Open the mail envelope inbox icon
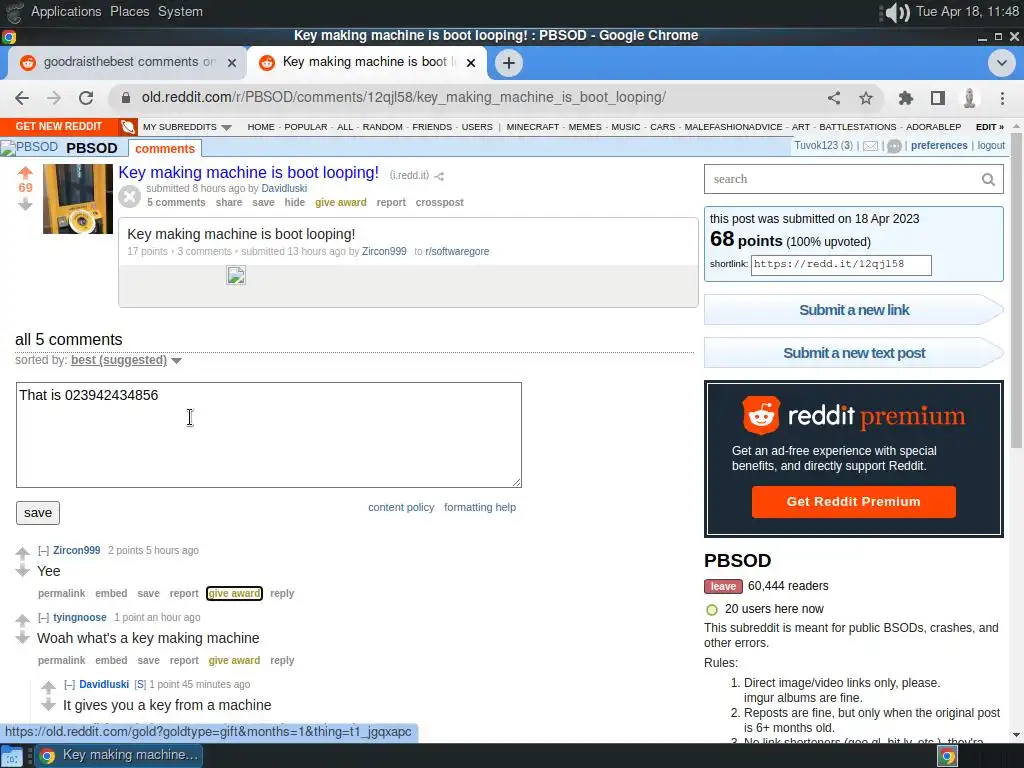Image resolution: width=1024 pixels, height=768 pixels. 870,146
